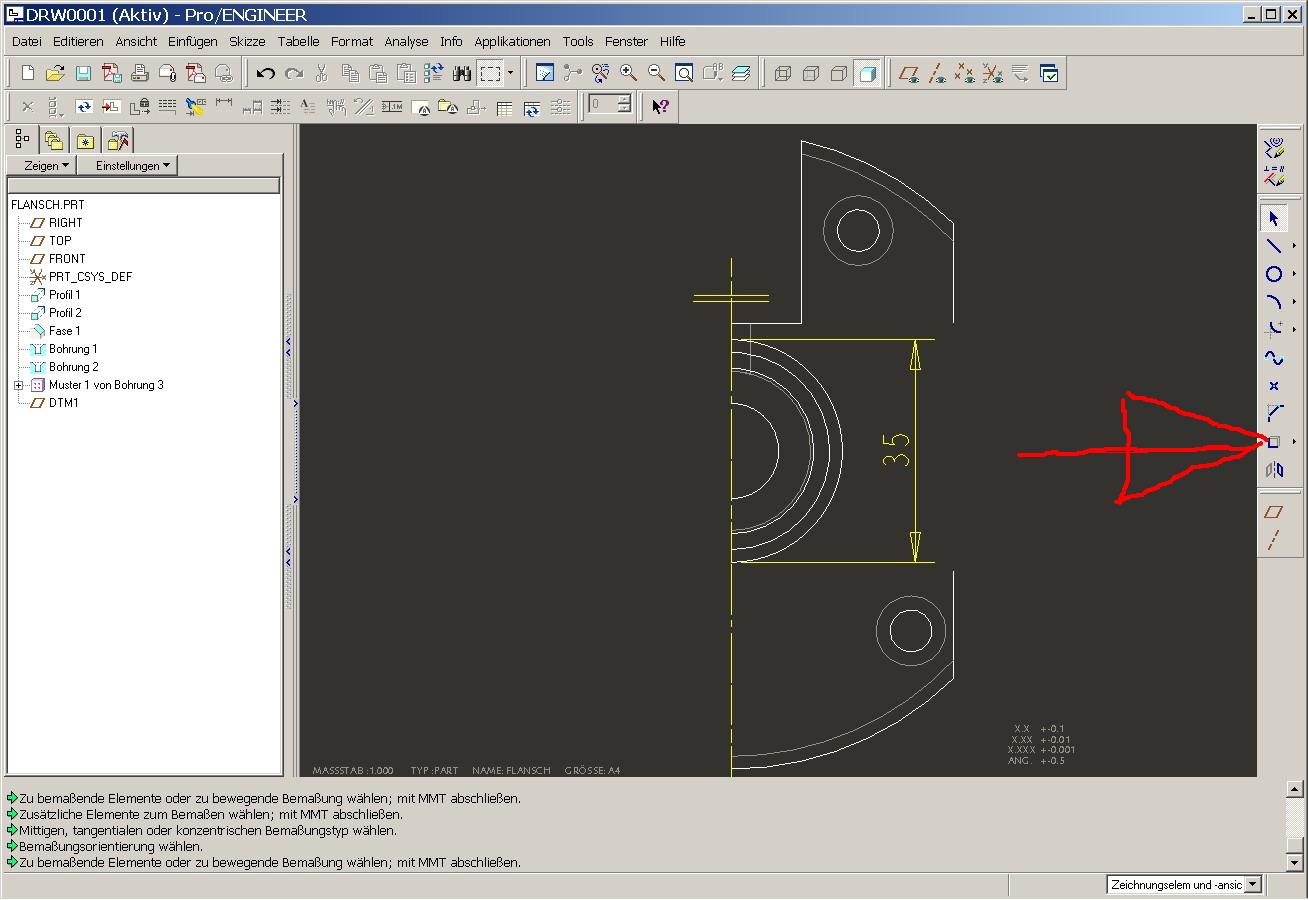
Task: Toggle datum axes visibility
Action: [x=937, y=73]
